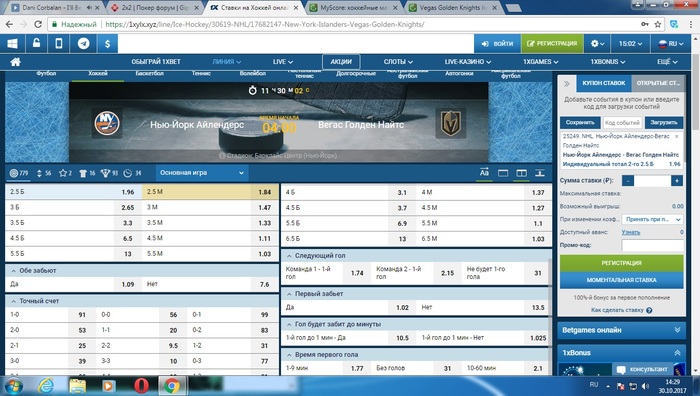This screenshot has width=700, height=396.
Task: Open the media player taskbar icon
Action: coord(108,385)
